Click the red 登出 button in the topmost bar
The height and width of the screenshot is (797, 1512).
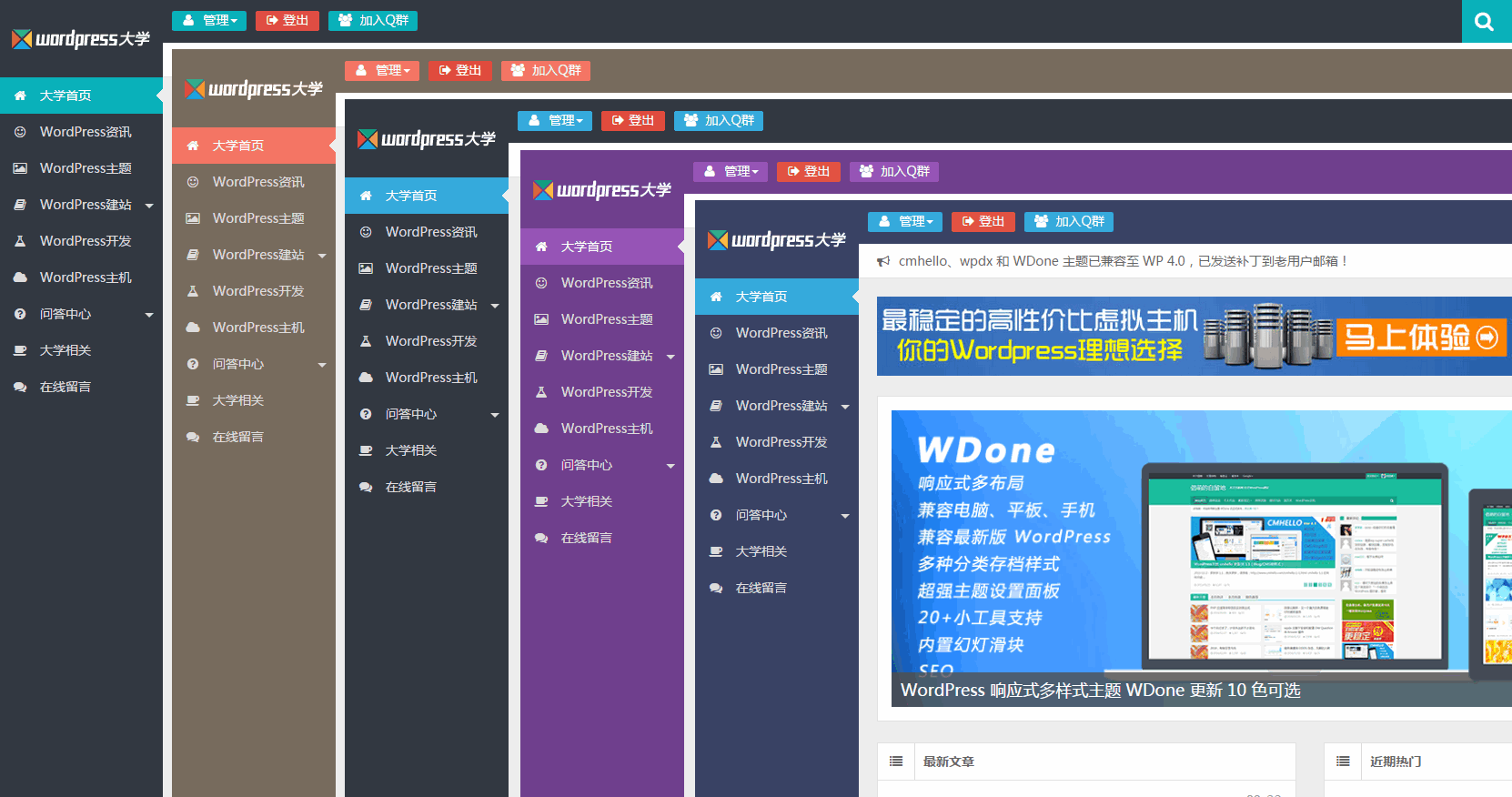287,20
